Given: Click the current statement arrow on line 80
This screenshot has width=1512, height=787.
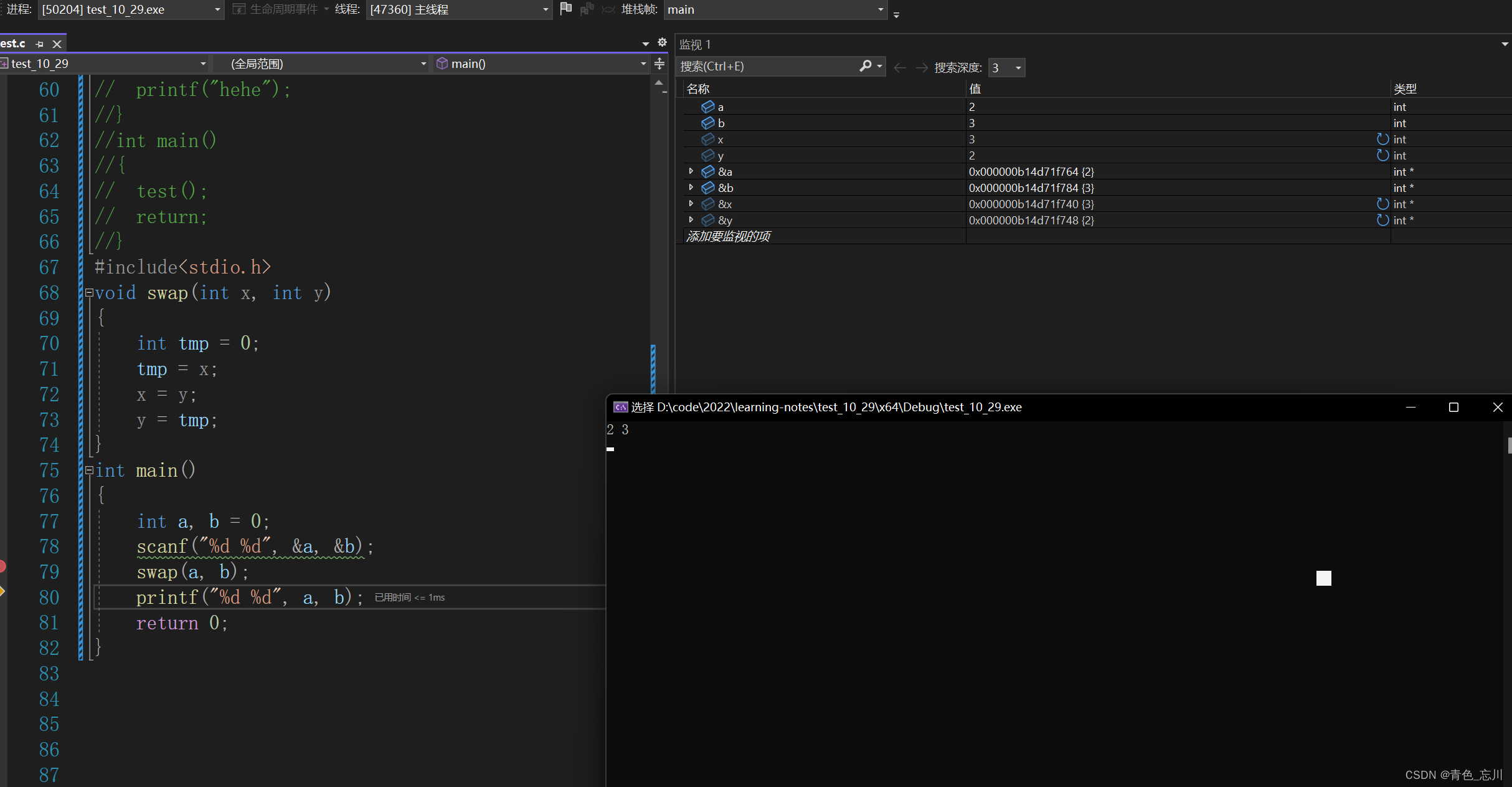Looking at the screenshot, I should pyautogui.click(x=2, y=591).
